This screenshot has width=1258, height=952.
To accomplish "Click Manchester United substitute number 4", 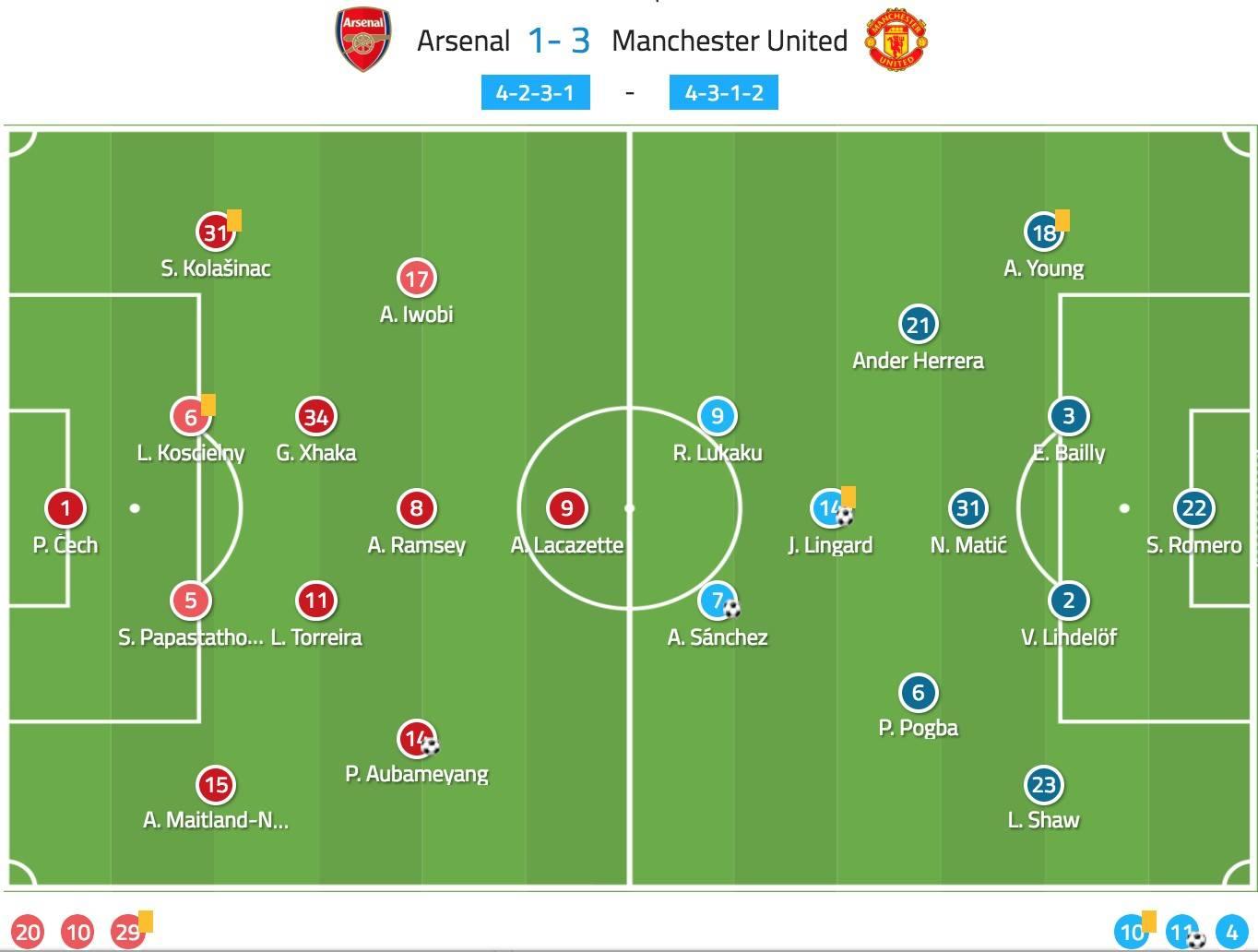I will (x=1231, y=933).
